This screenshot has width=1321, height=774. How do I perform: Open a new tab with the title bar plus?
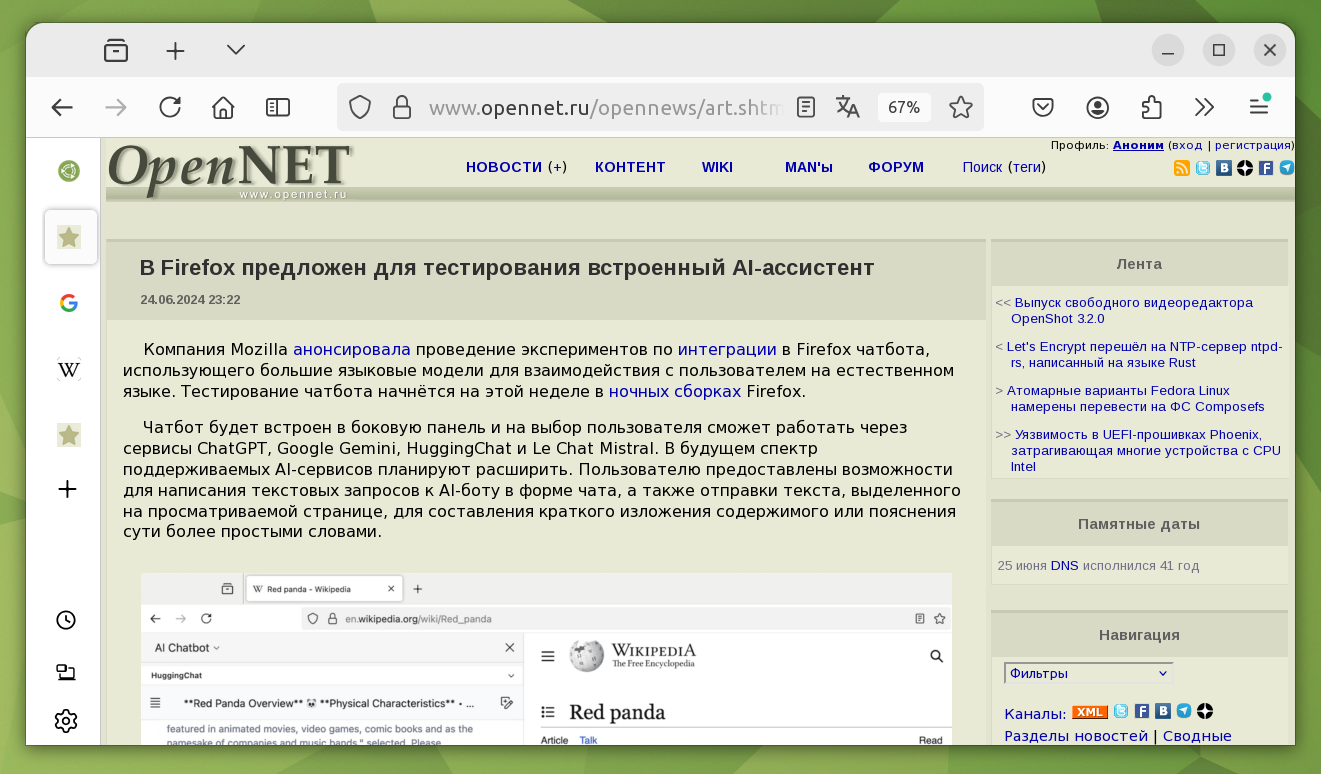[x=176, y=50]
